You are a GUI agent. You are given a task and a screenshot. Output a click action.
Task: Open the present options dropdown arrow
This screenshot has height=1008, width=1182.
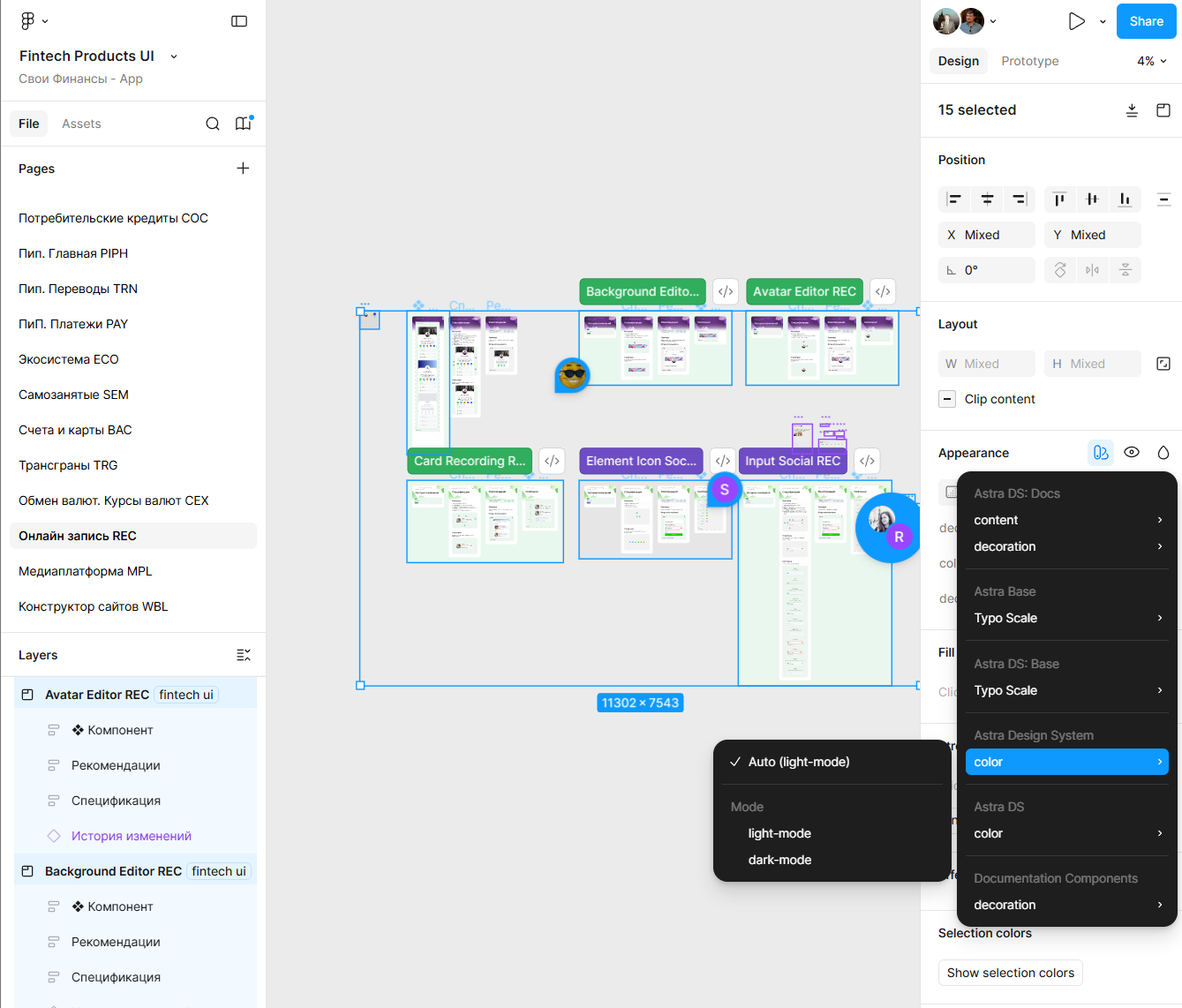point(1103,21)
